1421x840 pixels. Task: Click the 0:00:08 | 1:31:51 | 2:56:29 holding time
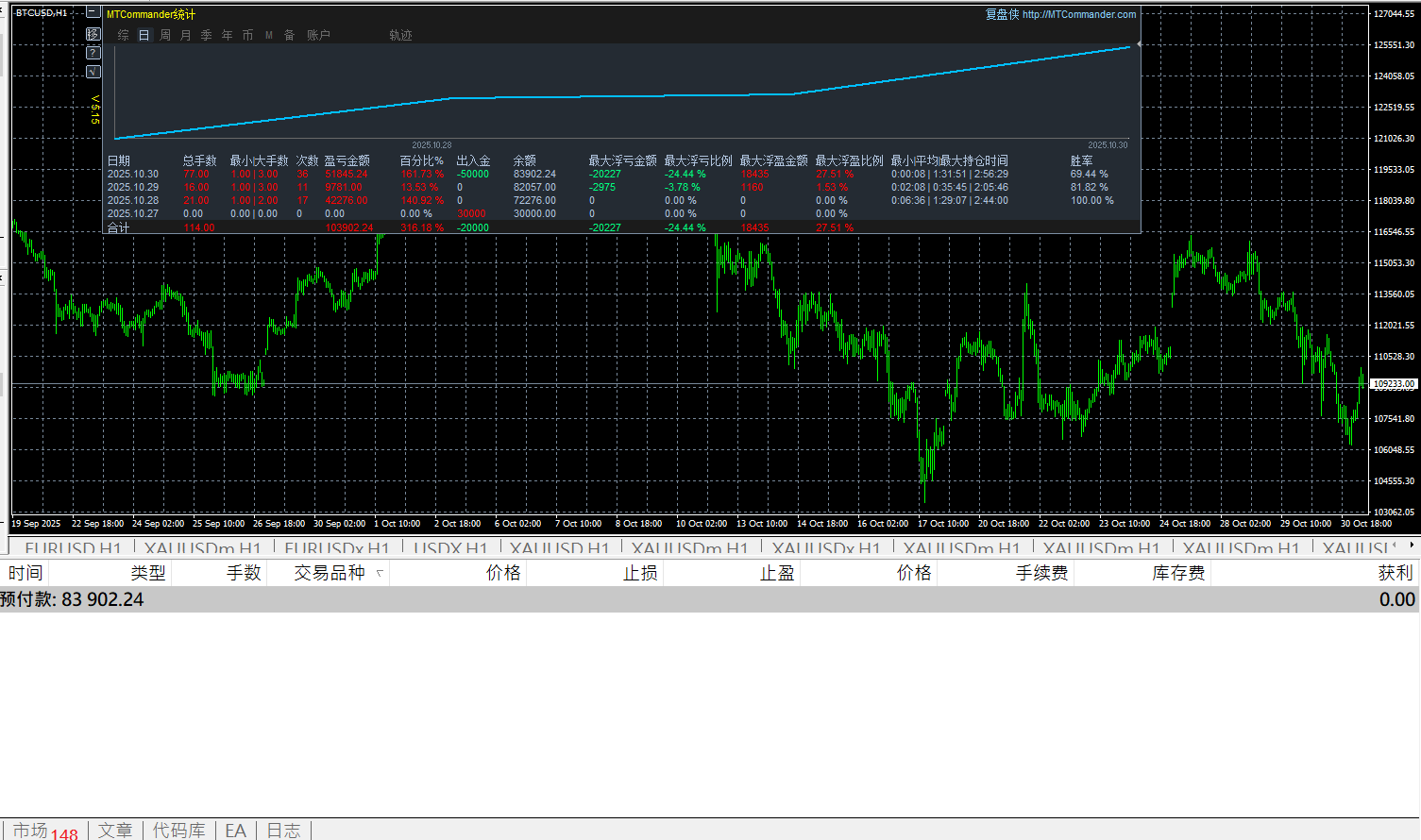950,174
